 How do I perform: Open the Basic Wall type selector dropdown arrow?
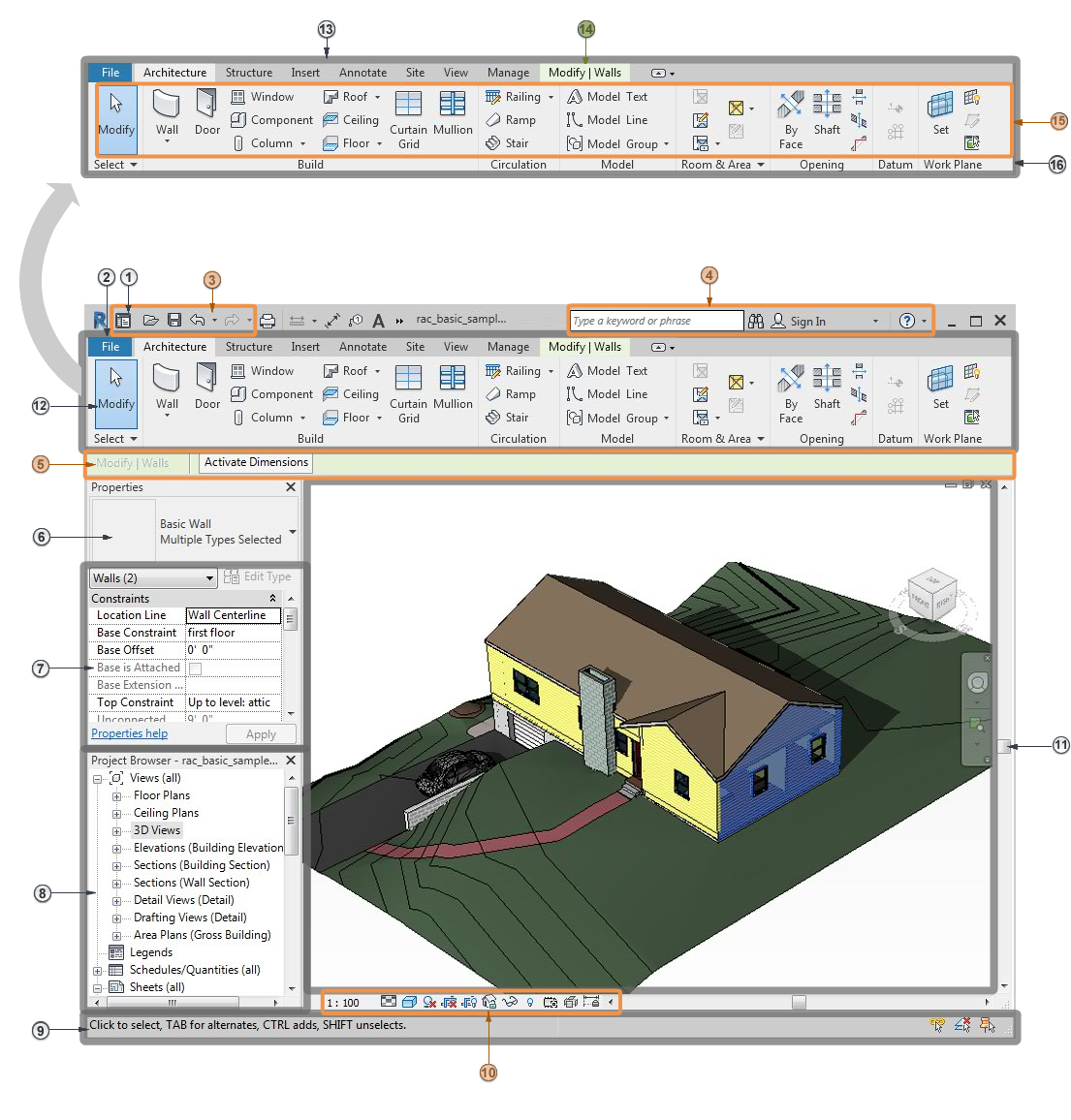coord(292,532)
